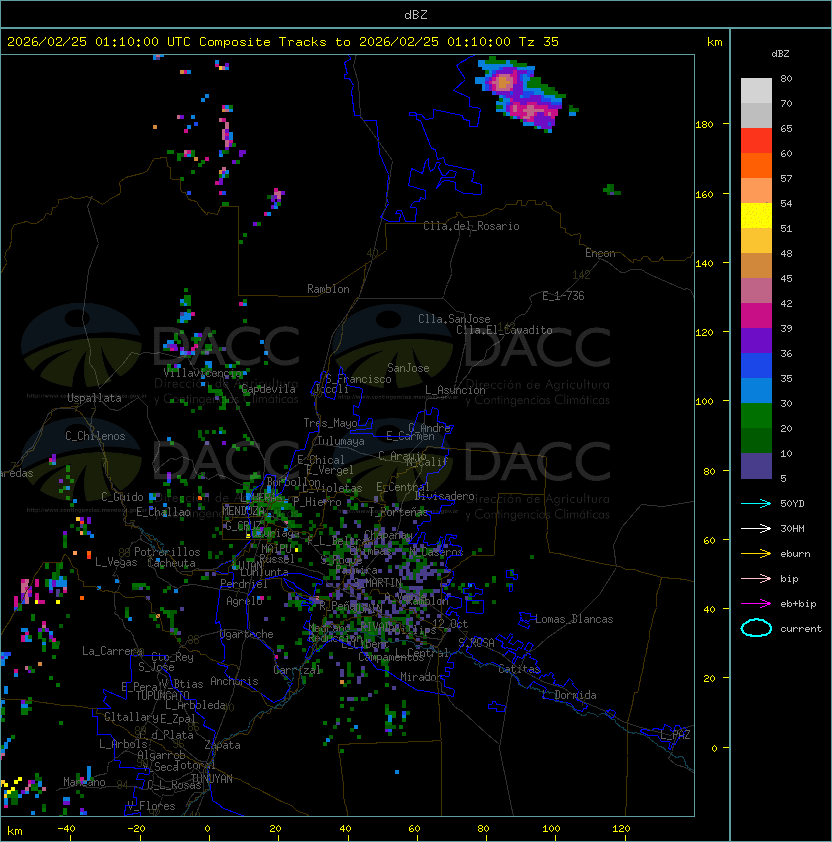Click the 'V_Flores' map label
The image size is (832, 842).
(151, 806)
